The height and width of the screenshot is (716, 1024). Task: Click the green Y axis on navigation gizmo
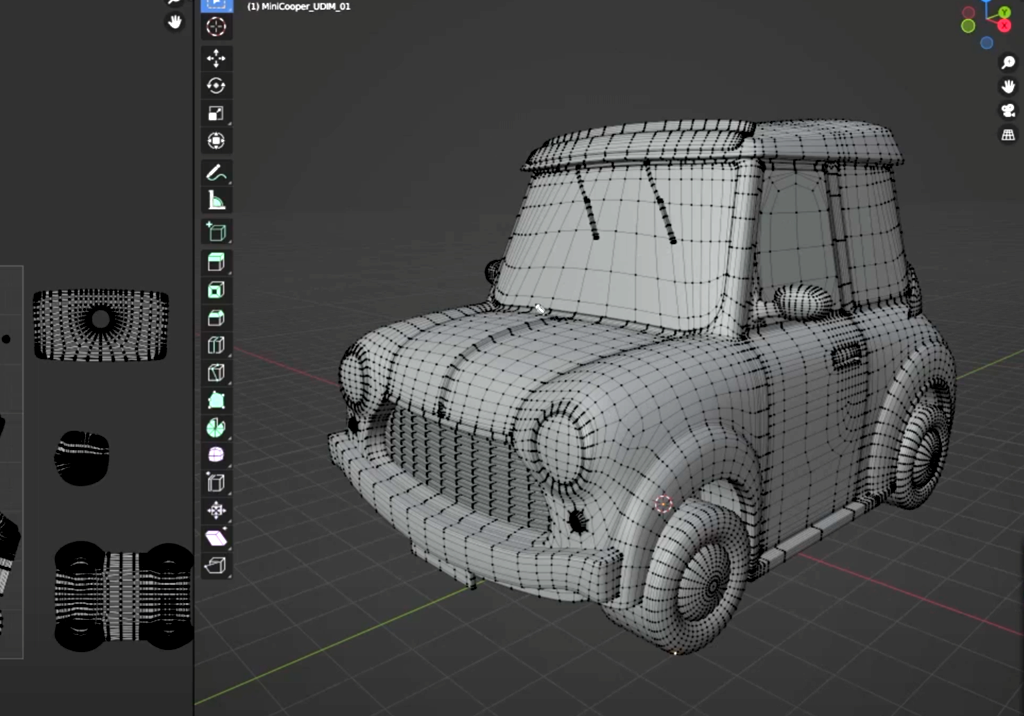[x=1003, y=13]
